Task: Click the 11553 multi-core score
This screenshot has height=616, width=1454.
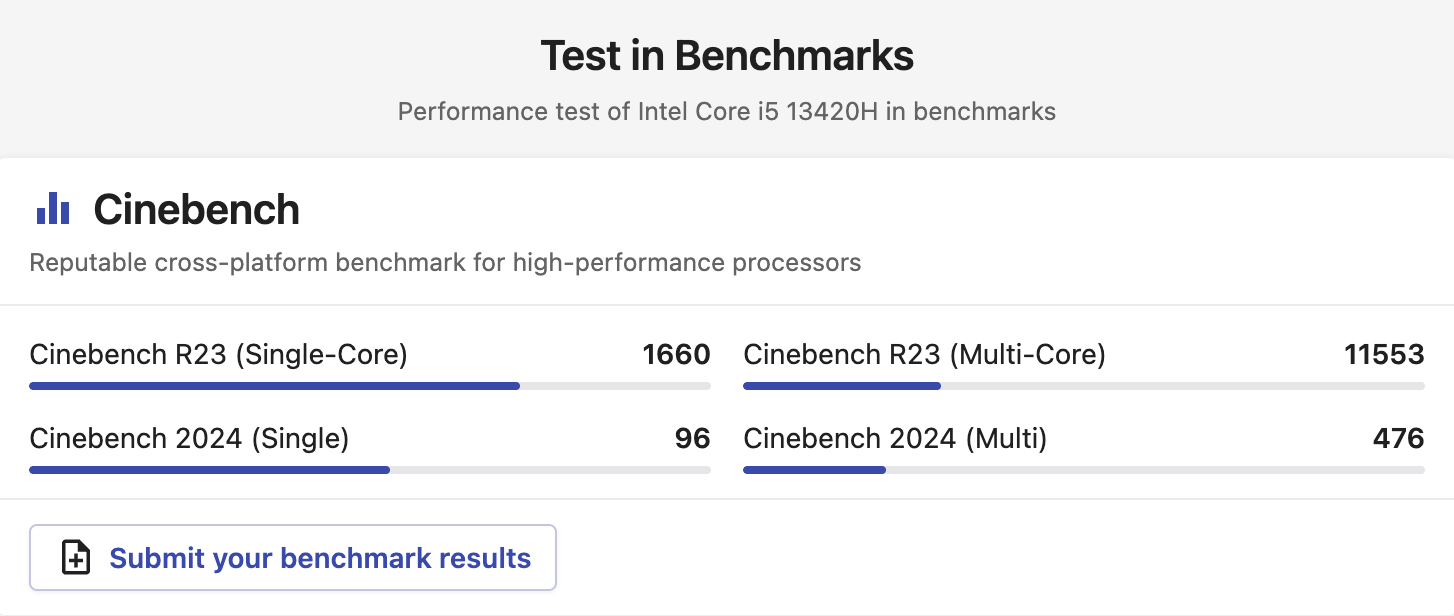Action: [x=1385, y=354]
